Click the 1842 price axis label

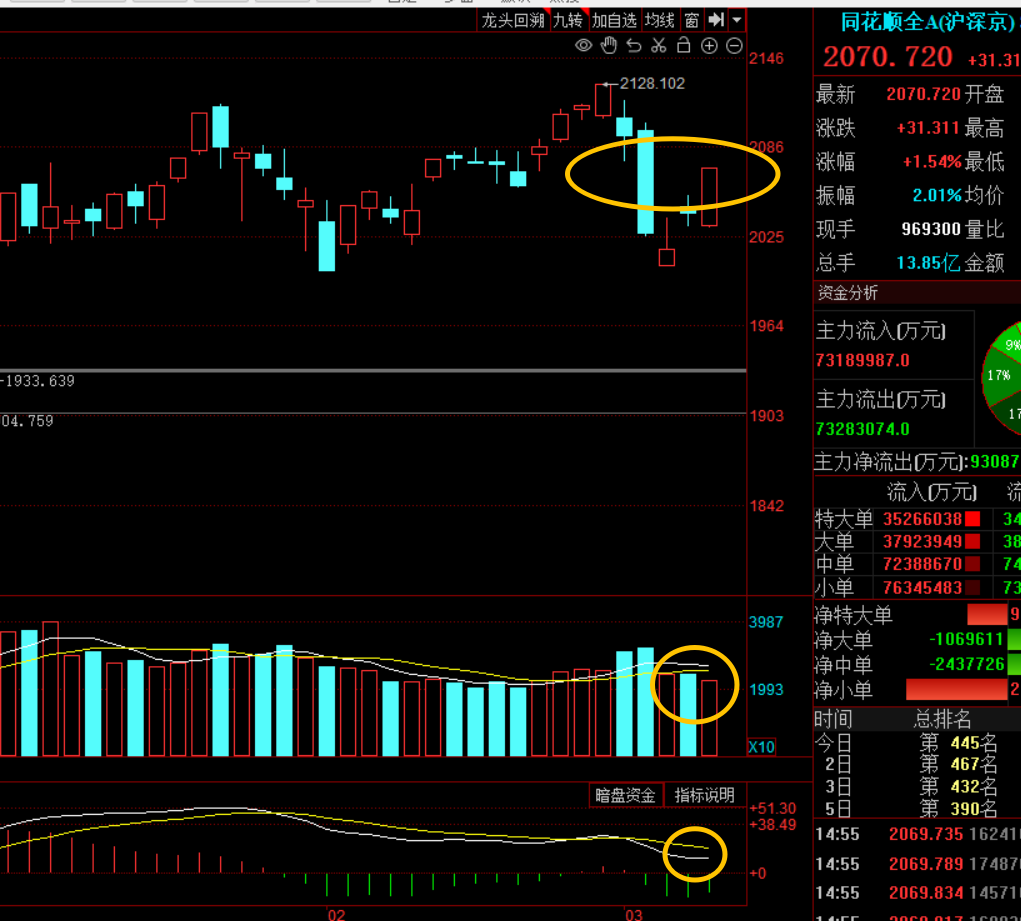(766, 506)
